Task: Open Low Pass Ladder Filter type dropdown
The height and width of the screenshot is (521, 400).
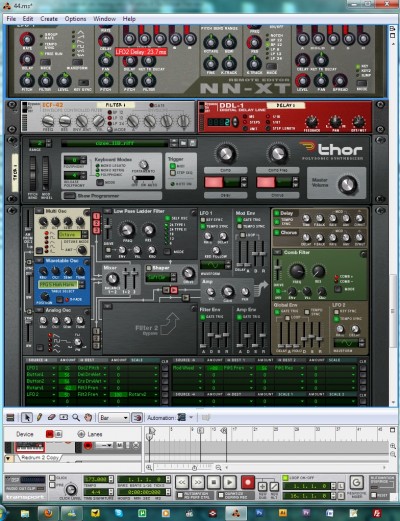Action: pyautogui.click(x=107, y=211)
